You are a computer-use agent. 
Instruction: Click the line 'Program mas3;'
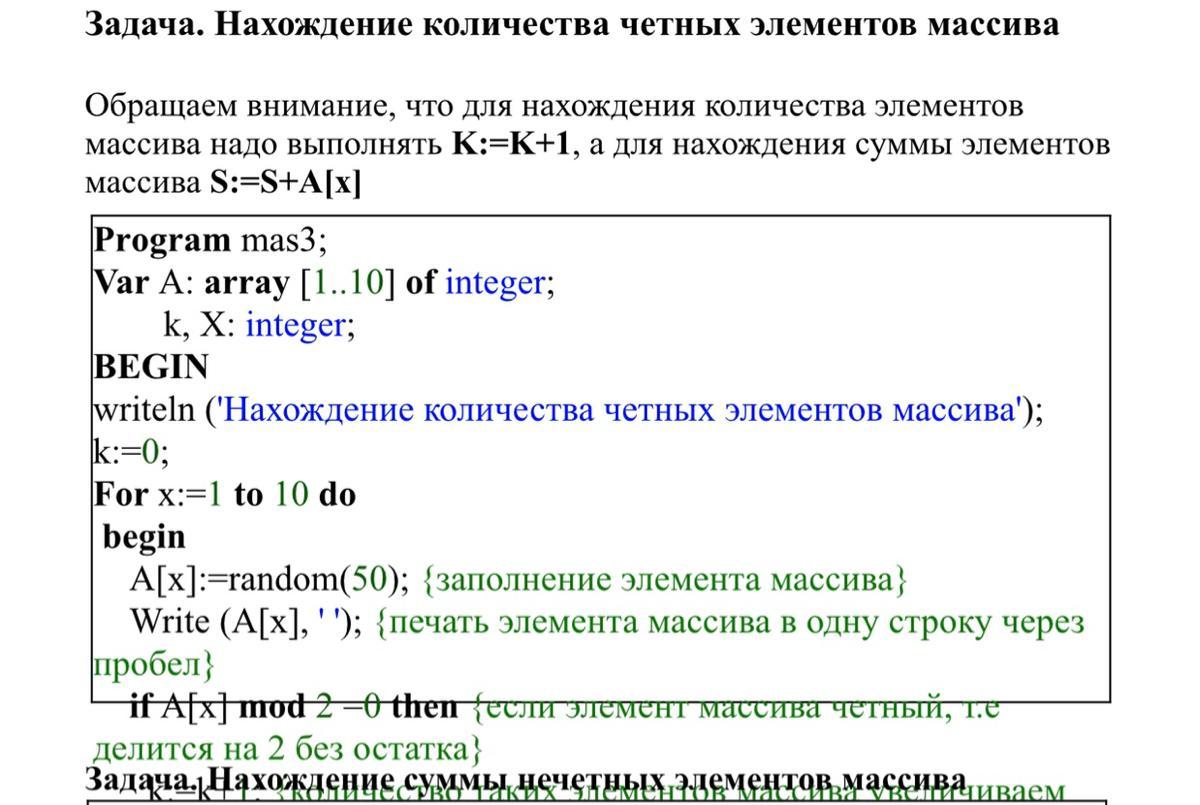tap(211, 241)
